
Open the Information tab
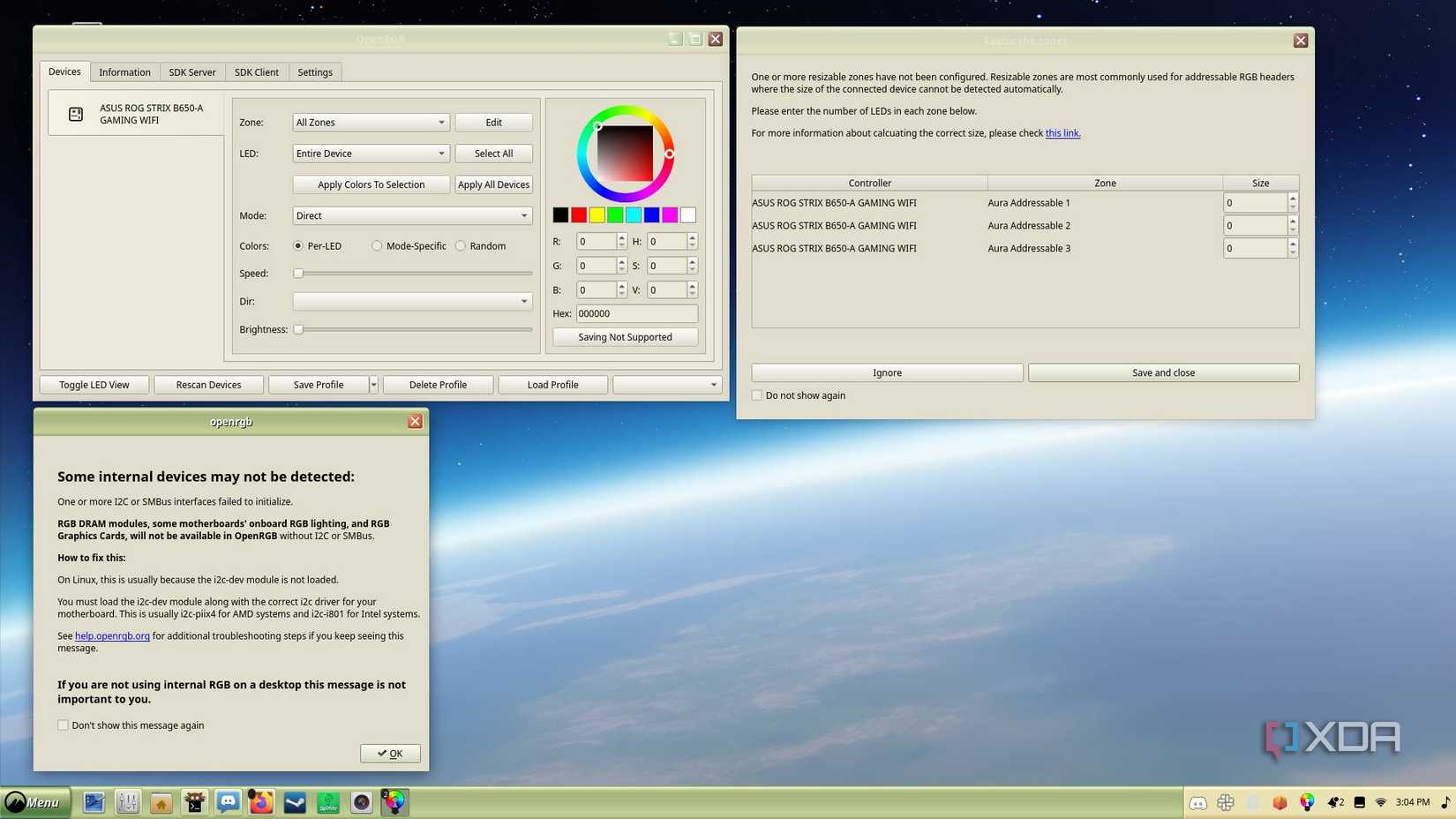[x=124, y=71]
